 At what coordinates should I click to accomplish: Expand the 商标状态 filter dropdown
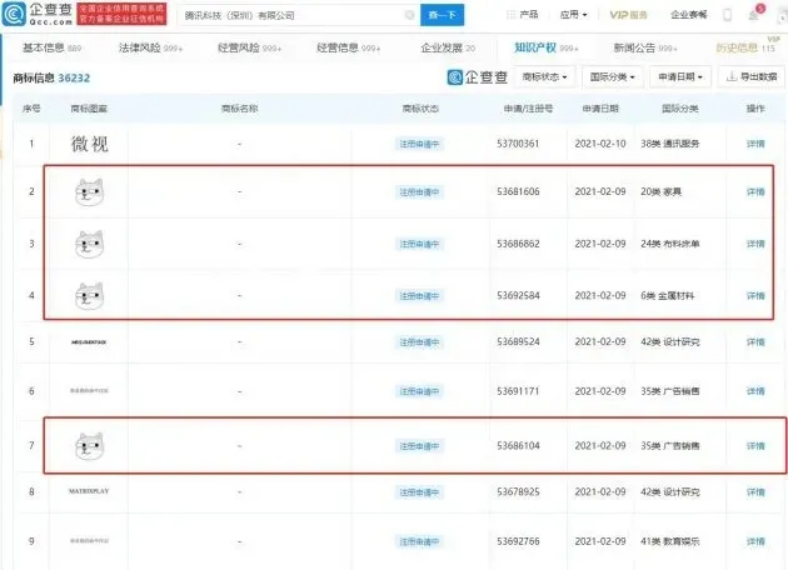click(545, 77)
